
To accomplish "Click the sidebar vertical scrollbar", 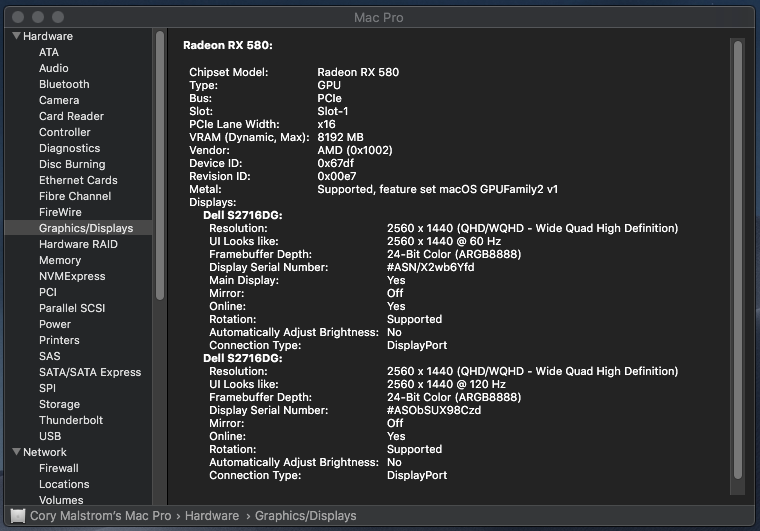I will [160, 166].
